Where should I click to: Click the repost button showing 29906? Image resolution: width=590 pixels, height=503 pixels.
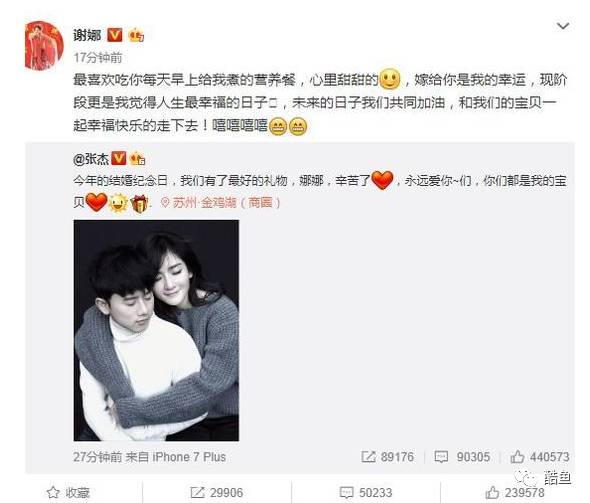217,492
